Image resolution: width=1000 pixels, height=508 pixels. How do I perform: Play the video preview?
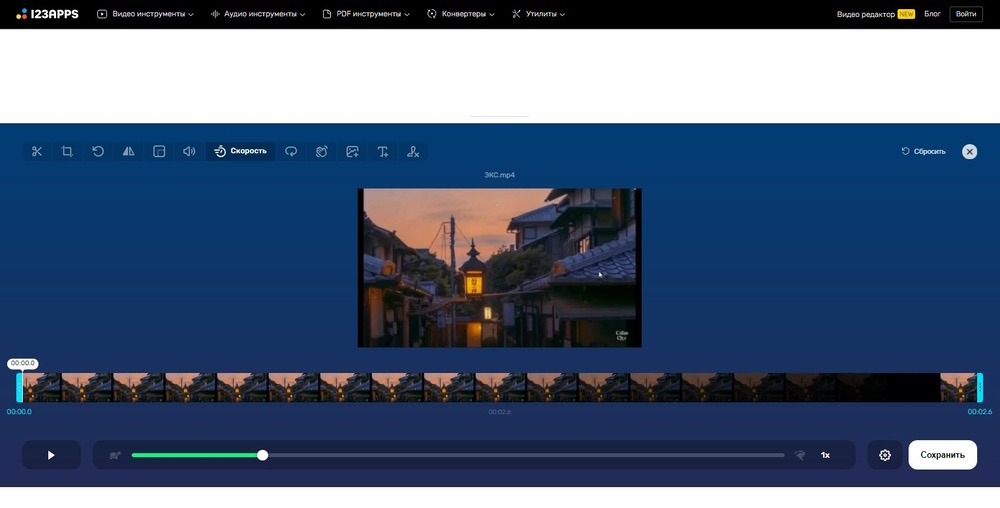[51, 455]
